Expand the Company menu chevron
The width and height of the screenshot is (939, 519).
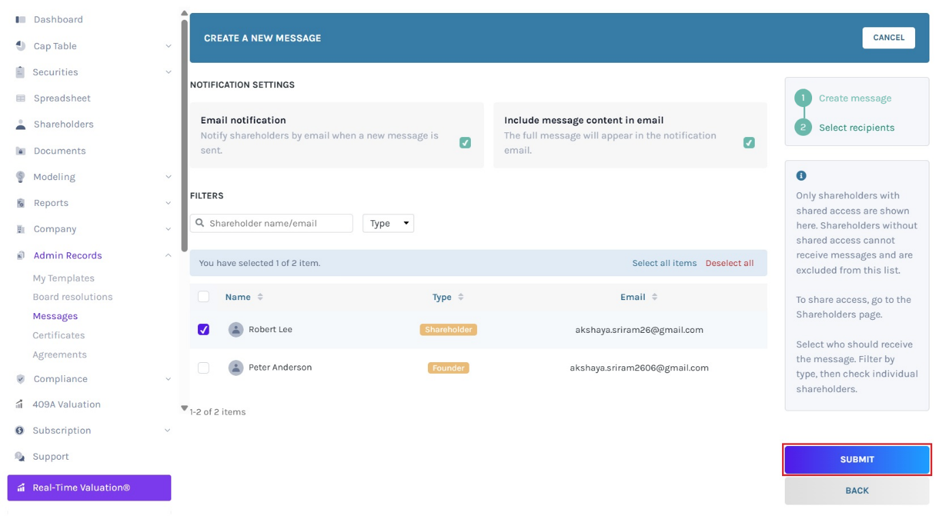168,229
